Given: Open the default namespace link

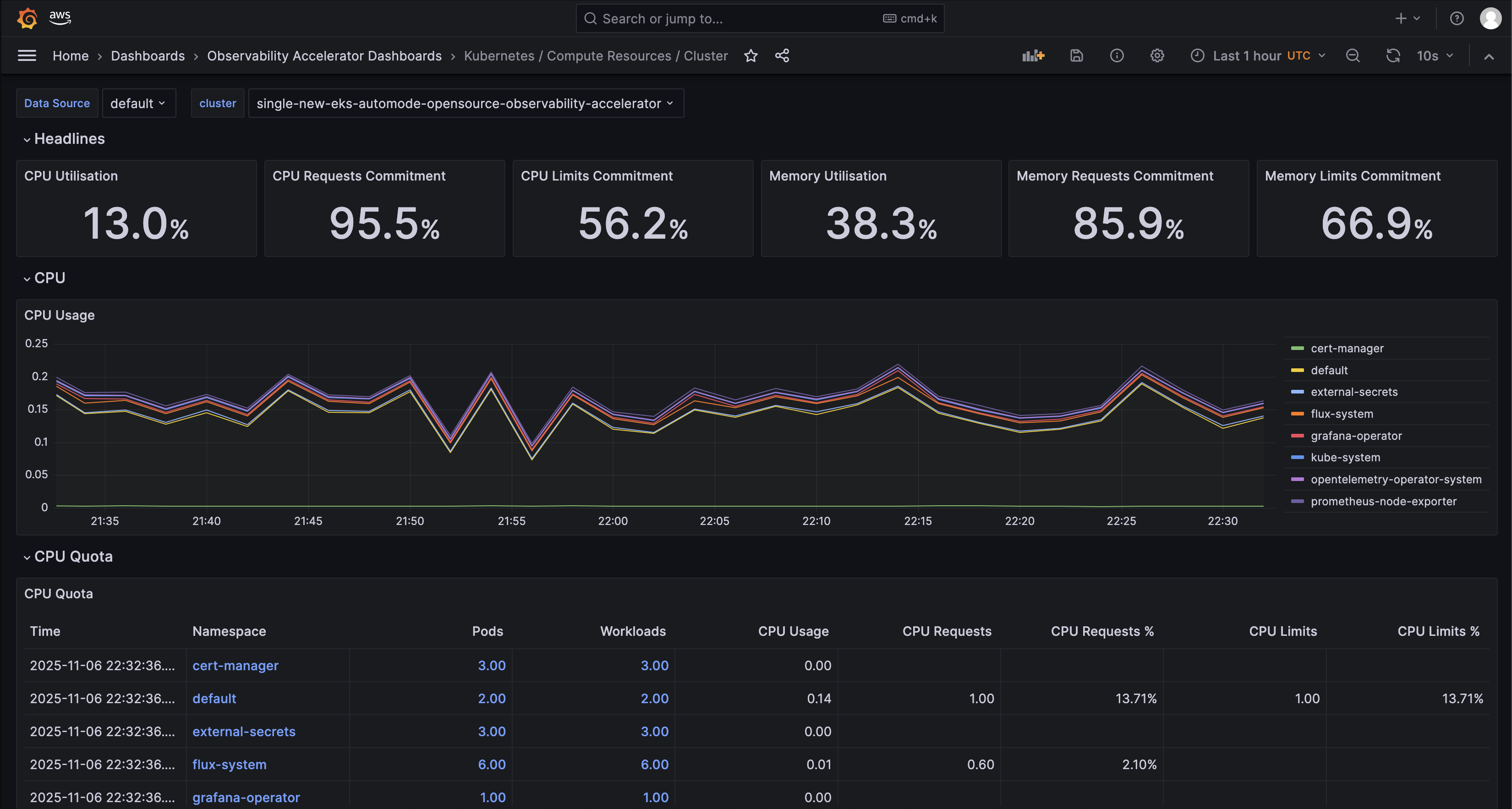Looking at the screenshot, I should pos(214,698).
